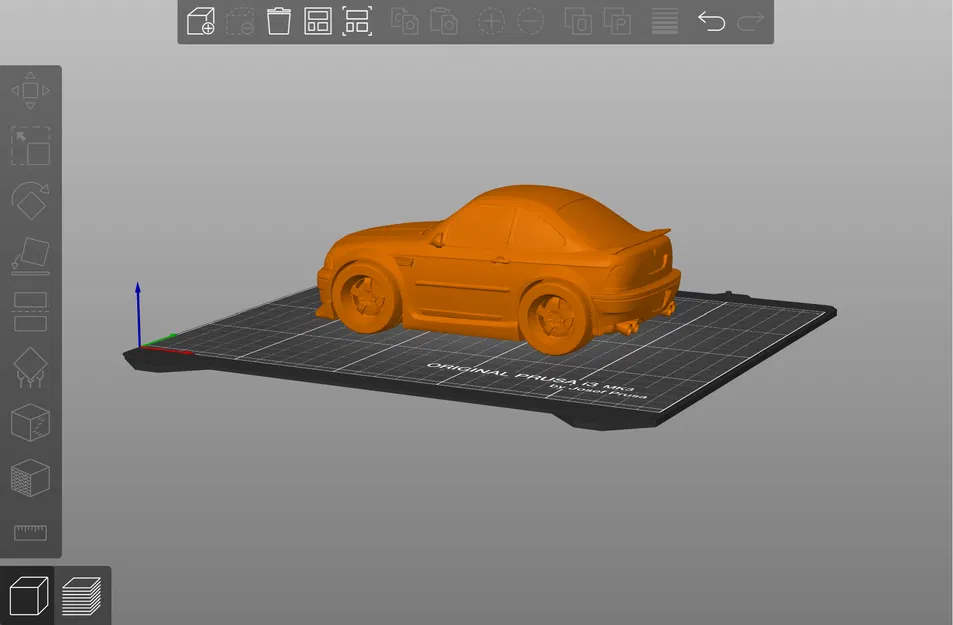This screenshot has width=953, height=625.
Task: Select the Move tool
Action: tap(31, 90)
